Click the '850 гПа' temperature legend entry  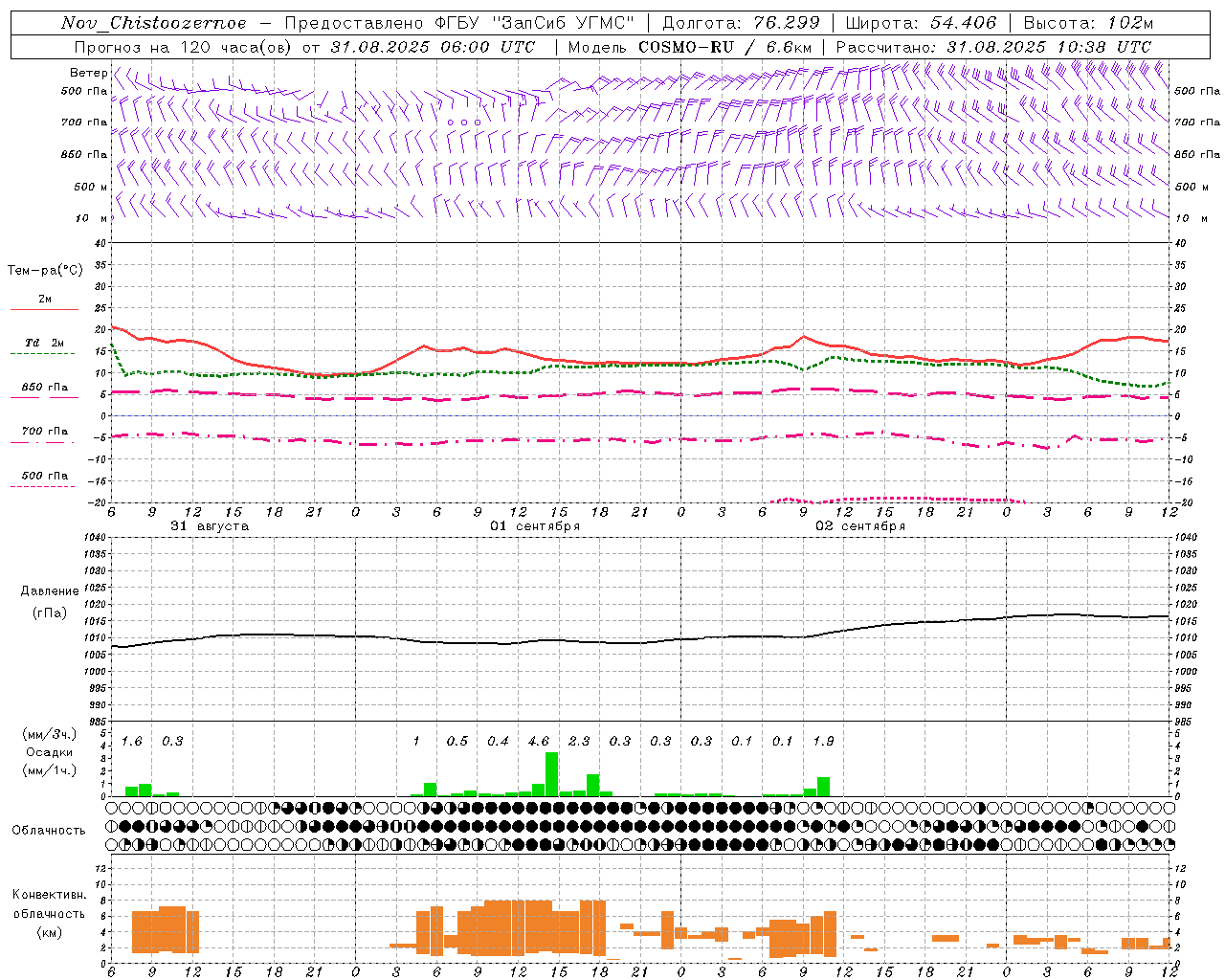pyautogui.click(x=45, y=388)
